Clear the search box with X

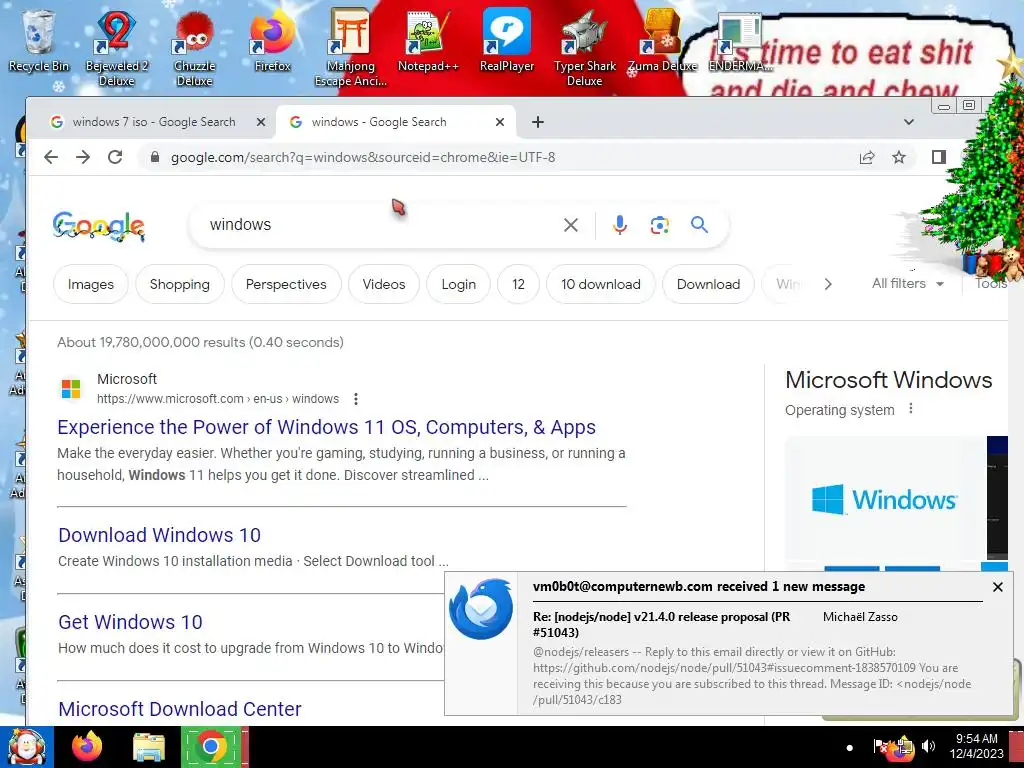pyautogui.click(x=571, y=225)
